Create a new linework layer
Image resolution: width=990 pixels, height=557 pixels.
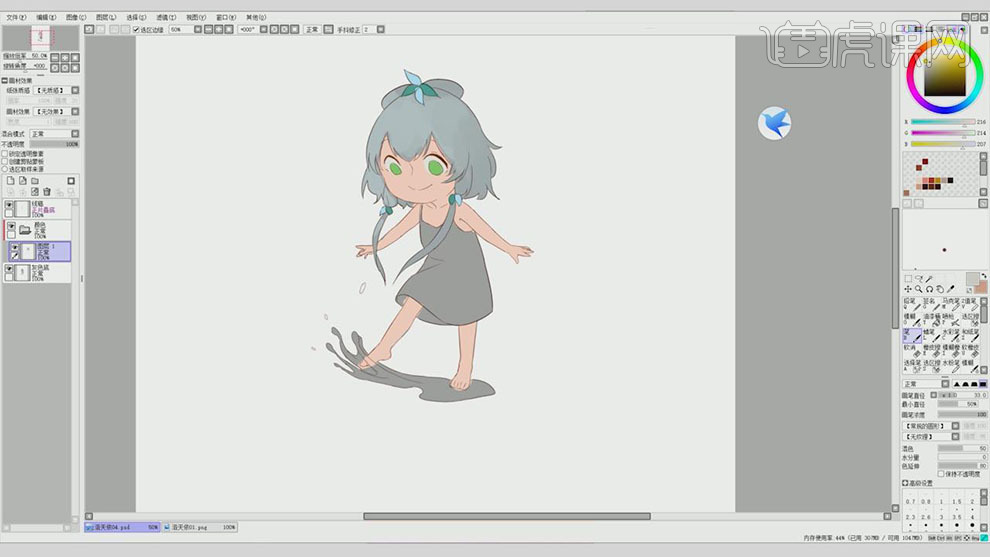click(x=23, y=181)
